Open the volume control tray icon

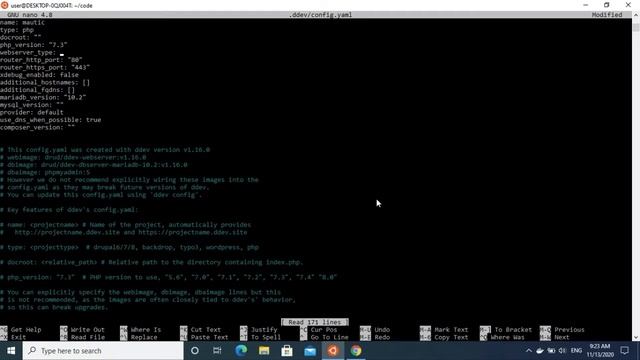[562, 351]
